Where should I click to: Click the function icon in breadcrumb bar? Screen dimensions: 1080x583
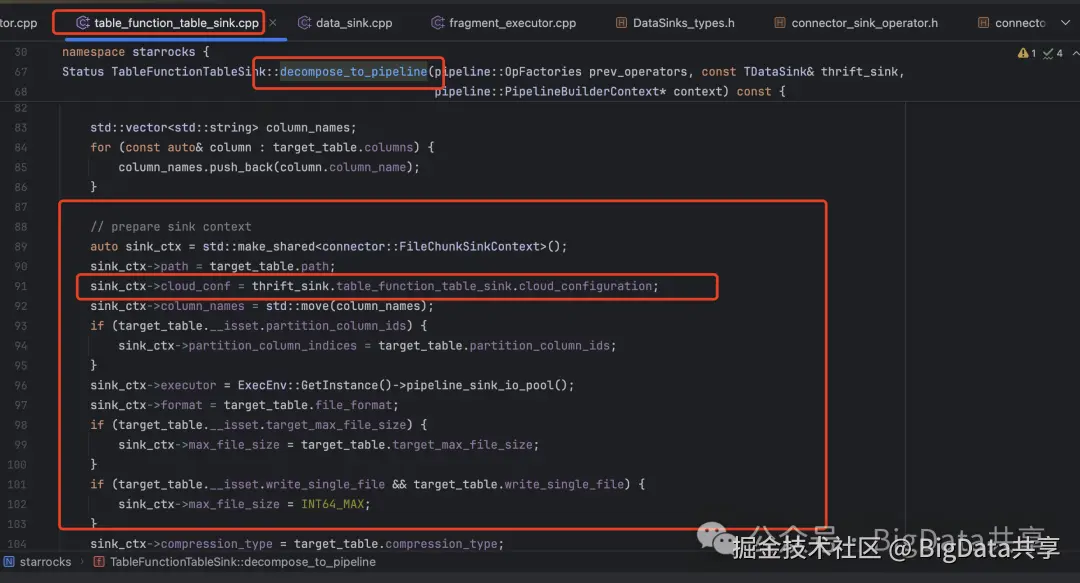pyautogui.click(x=98, y=562)
